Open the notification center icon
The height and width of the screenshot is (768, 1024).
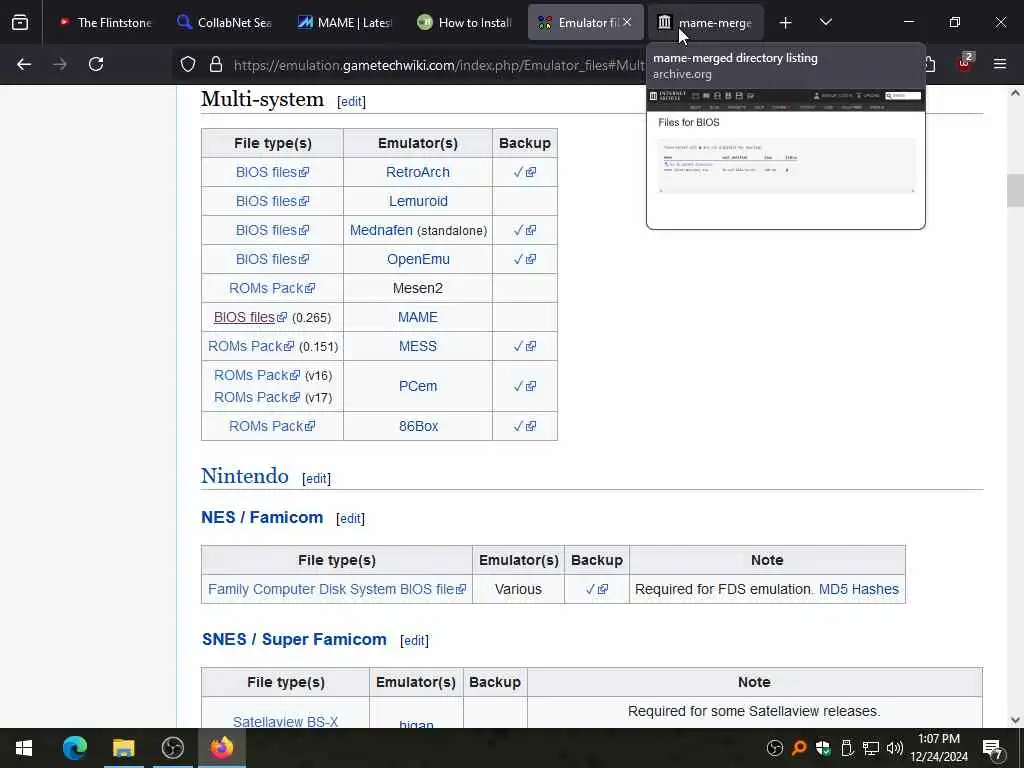click(x=993, y=748)
